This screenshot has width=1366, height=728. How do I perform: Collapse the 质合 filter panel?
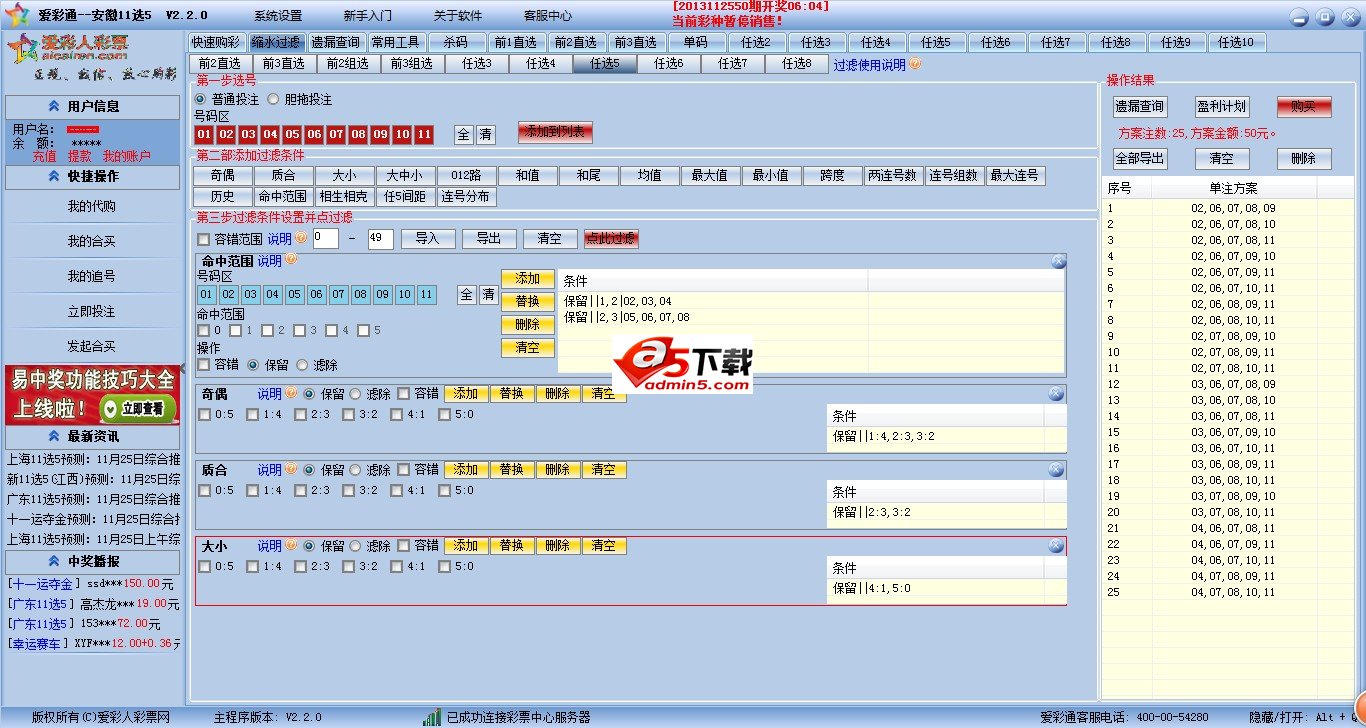tap(1056, 470)
